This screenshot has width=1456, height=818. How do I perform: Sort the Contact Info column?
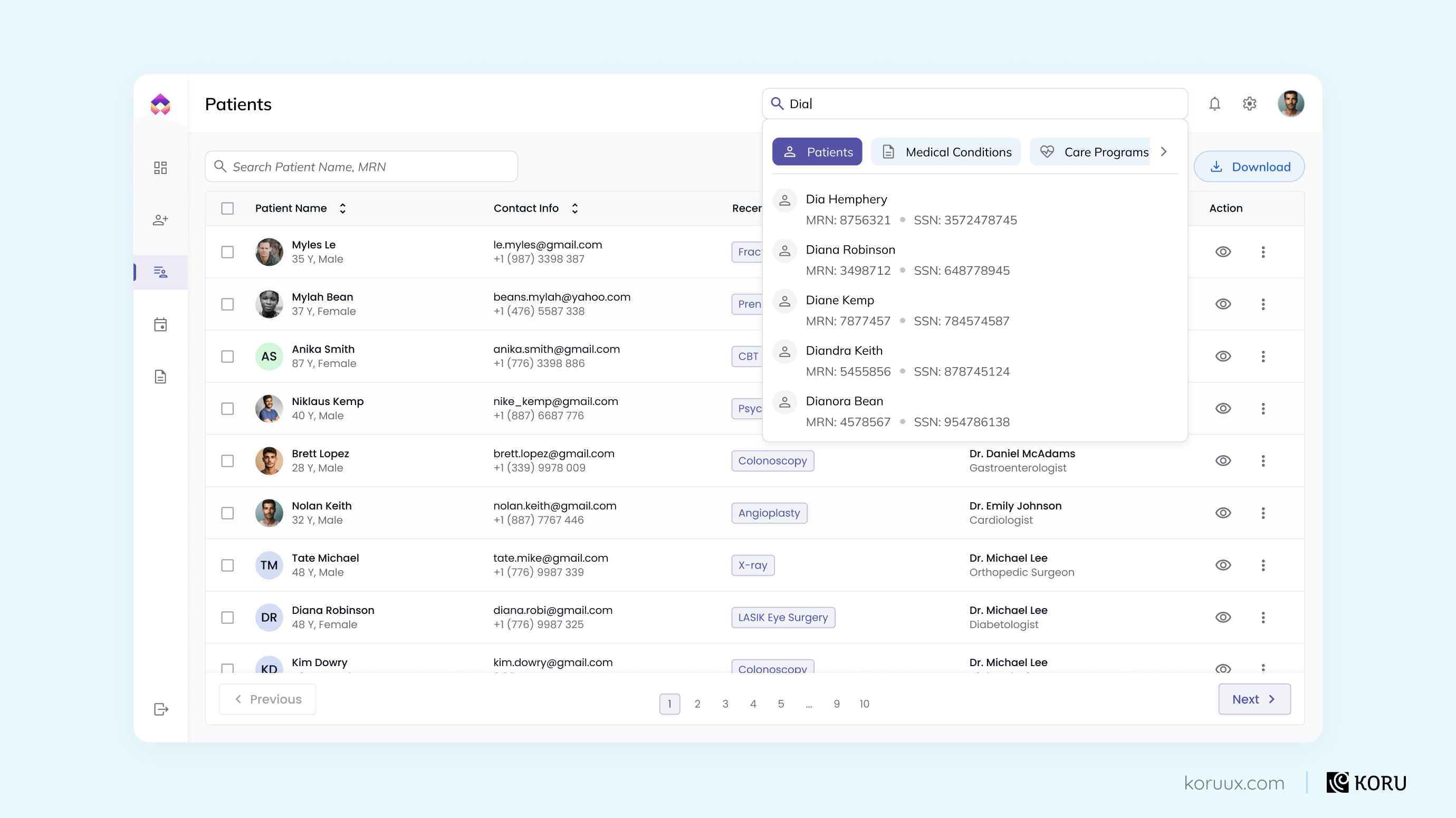[574, 208]
